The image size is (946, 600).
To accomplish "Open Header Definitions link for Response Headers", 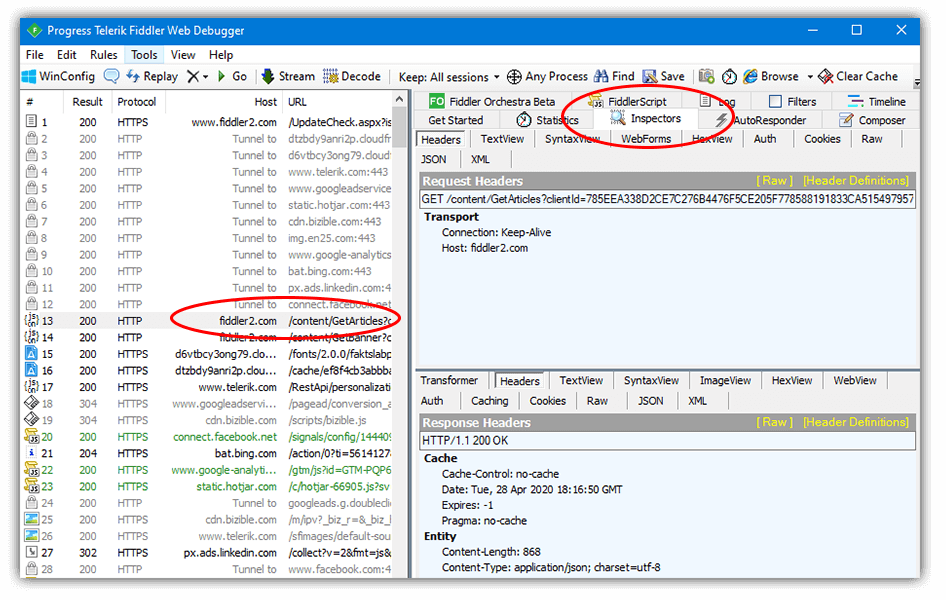I will click(x=856, y=422).
